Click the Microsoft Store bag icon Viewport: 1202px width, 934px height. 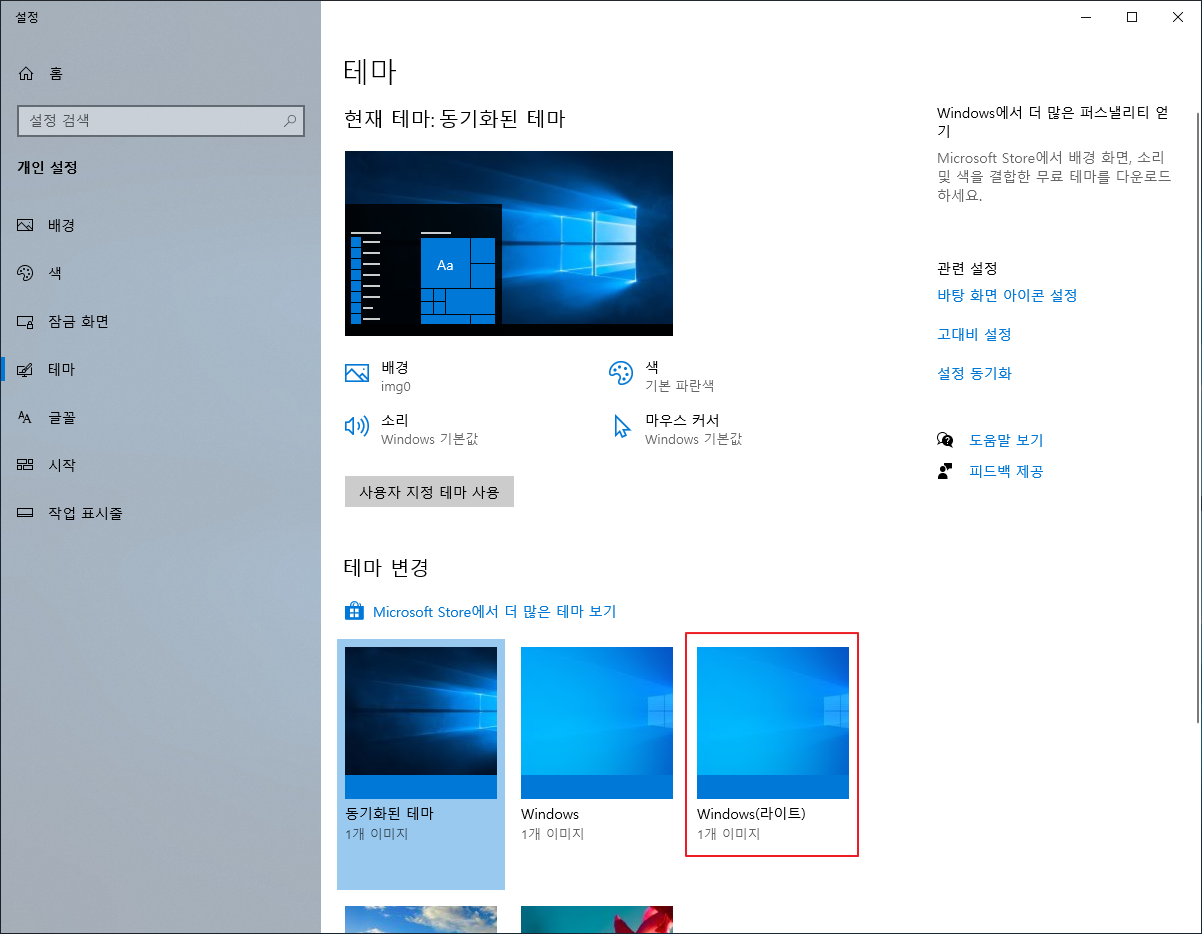coord(353,611)
